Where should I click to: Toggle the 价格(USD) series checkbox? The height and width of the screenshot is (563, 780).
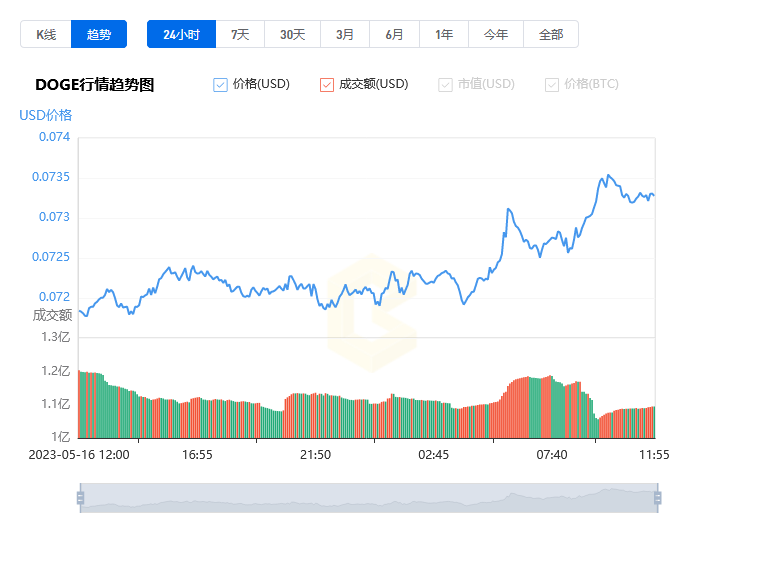(x=220, y=85)
